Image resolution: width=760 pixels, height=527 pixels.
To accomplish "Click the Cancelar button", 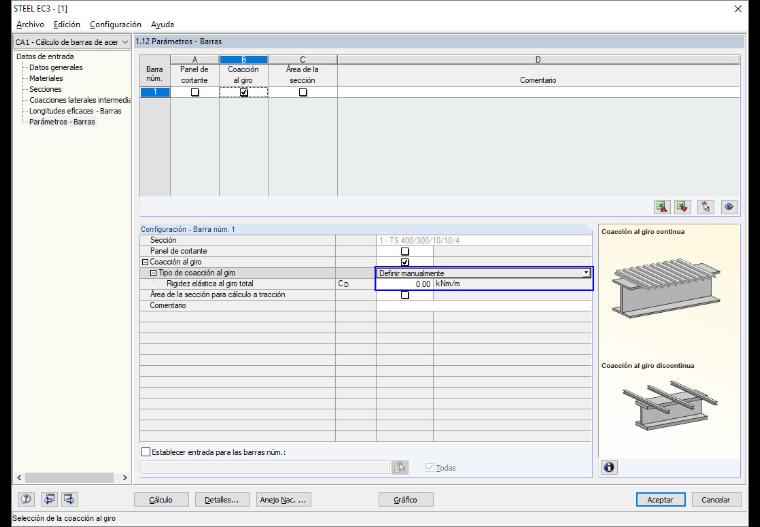I will 716,499.
